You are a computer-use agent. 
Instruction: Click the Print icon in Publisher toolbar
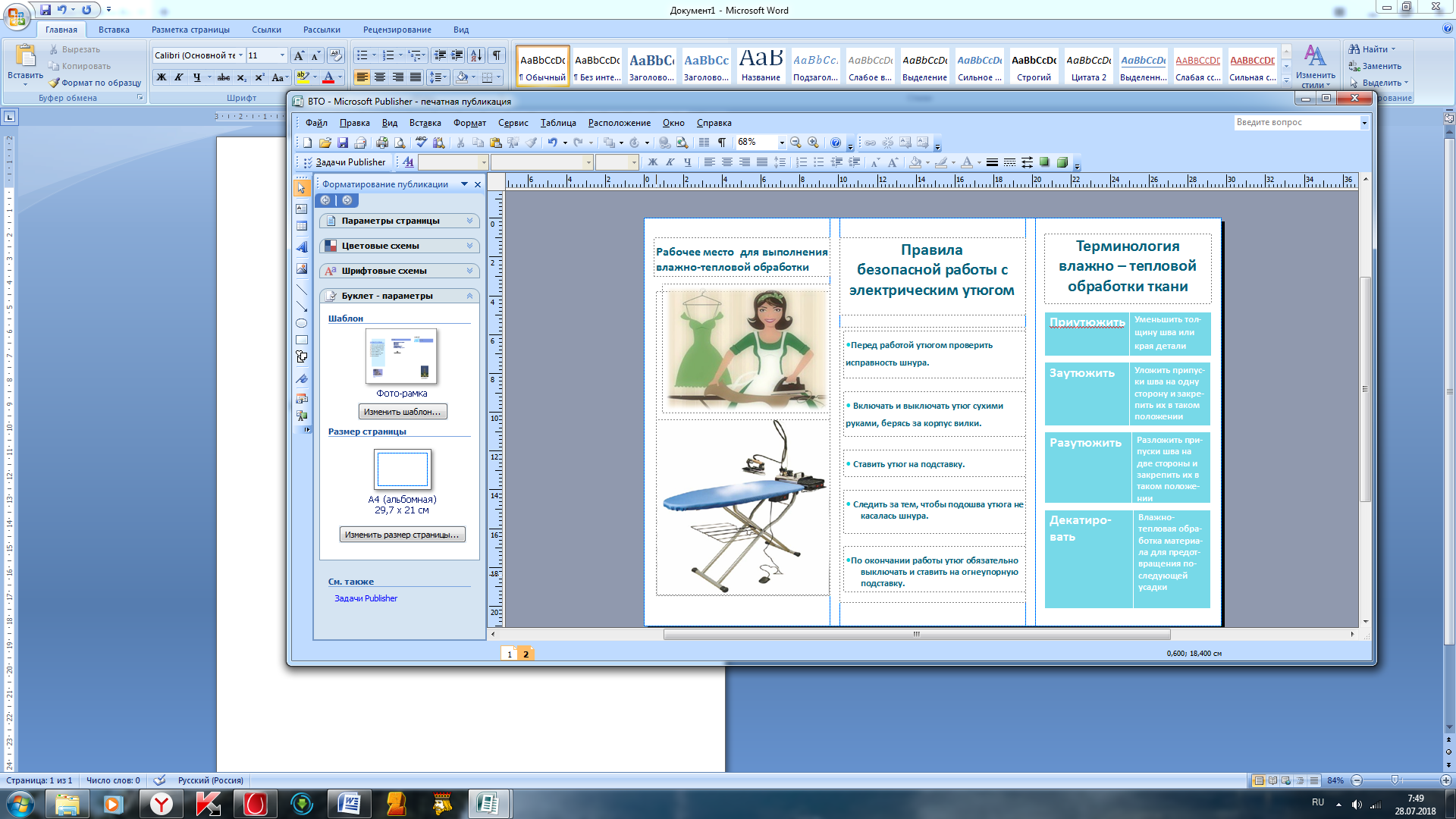pos(382,143)
